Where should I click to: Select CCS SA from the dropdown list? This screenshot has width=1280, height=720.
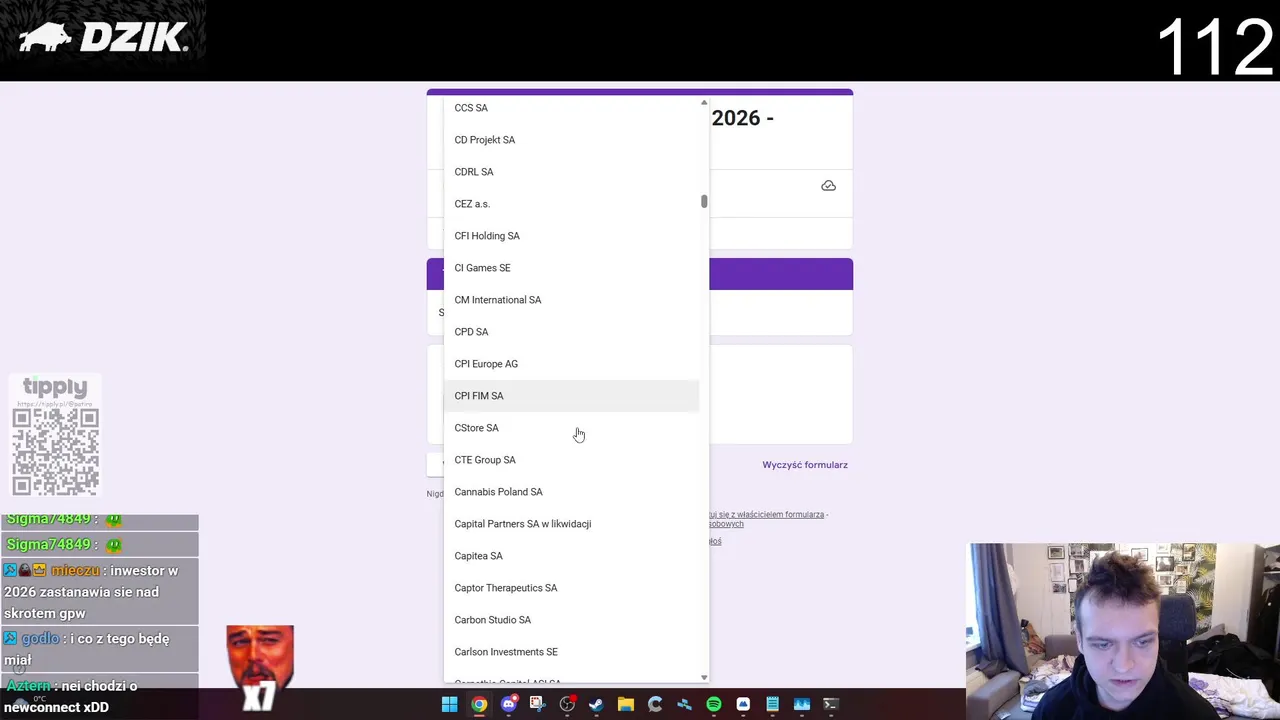(571, 108)
